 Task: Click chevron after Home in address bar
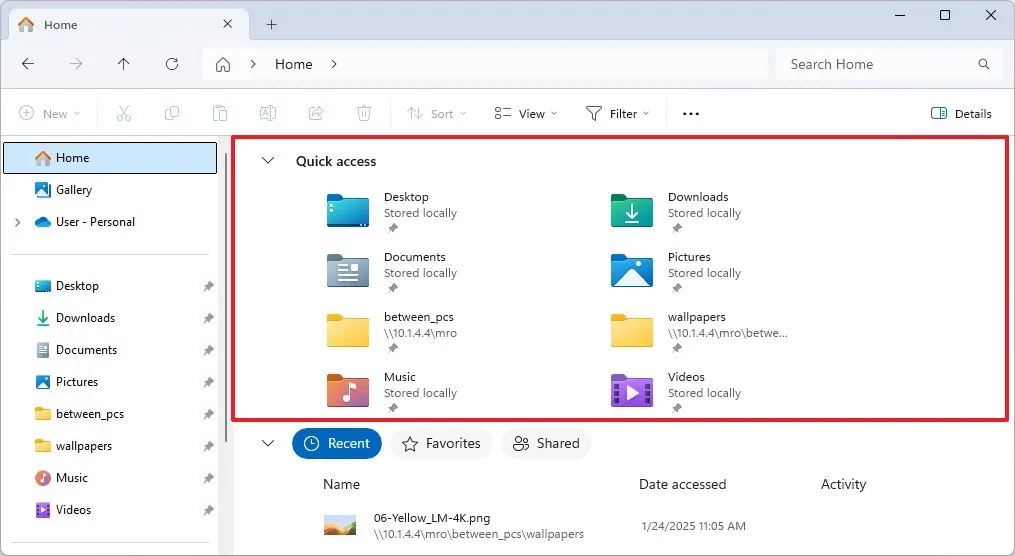[x=334, y=64]
